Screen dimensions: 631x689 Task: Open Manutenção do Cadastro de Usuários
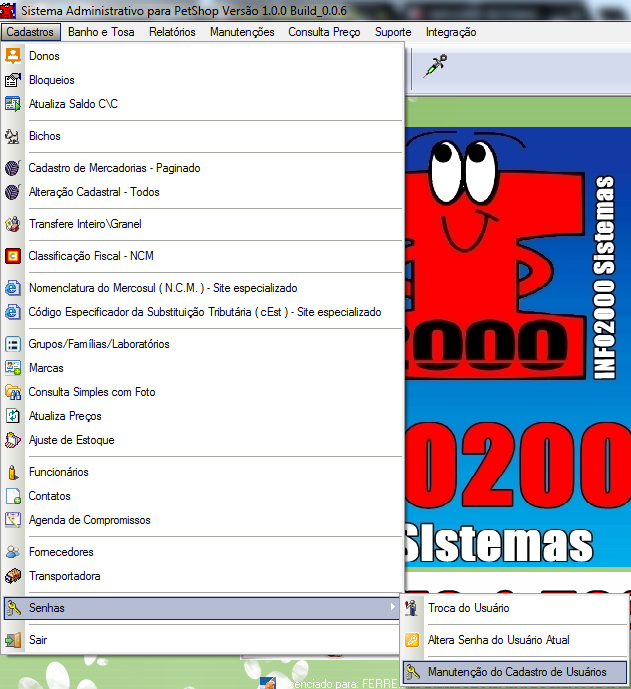pos(515,672)
